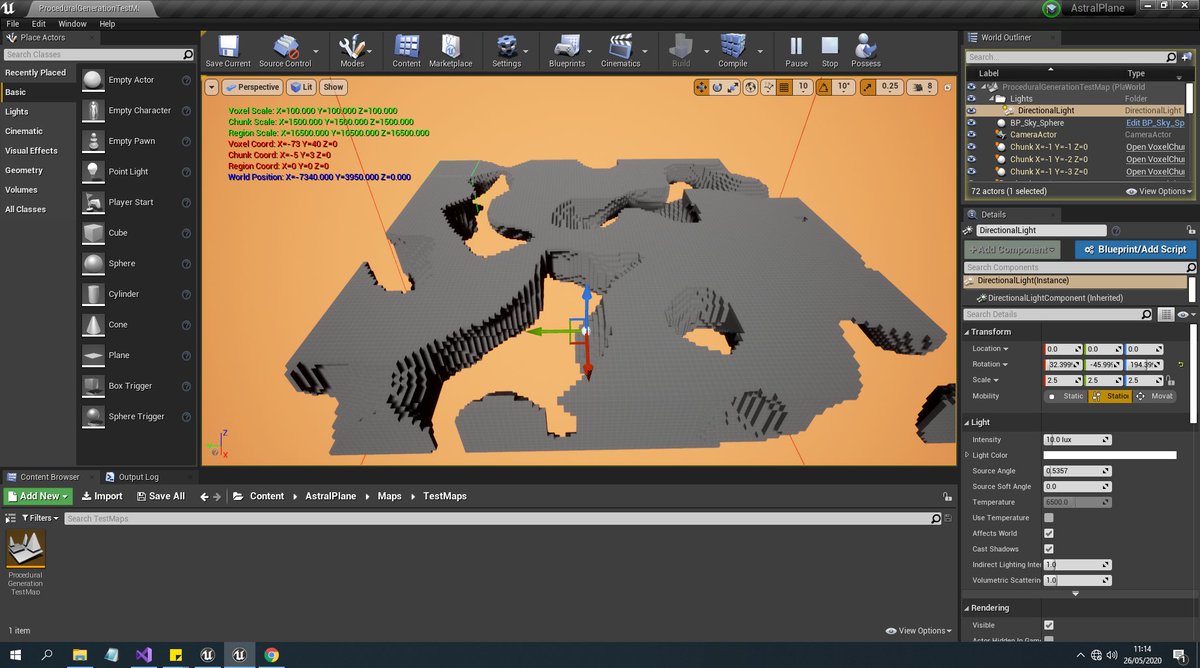Click the Compile toolbar icon
The width and height of the screenshot is (1200, 668).
tap(733, 52)
